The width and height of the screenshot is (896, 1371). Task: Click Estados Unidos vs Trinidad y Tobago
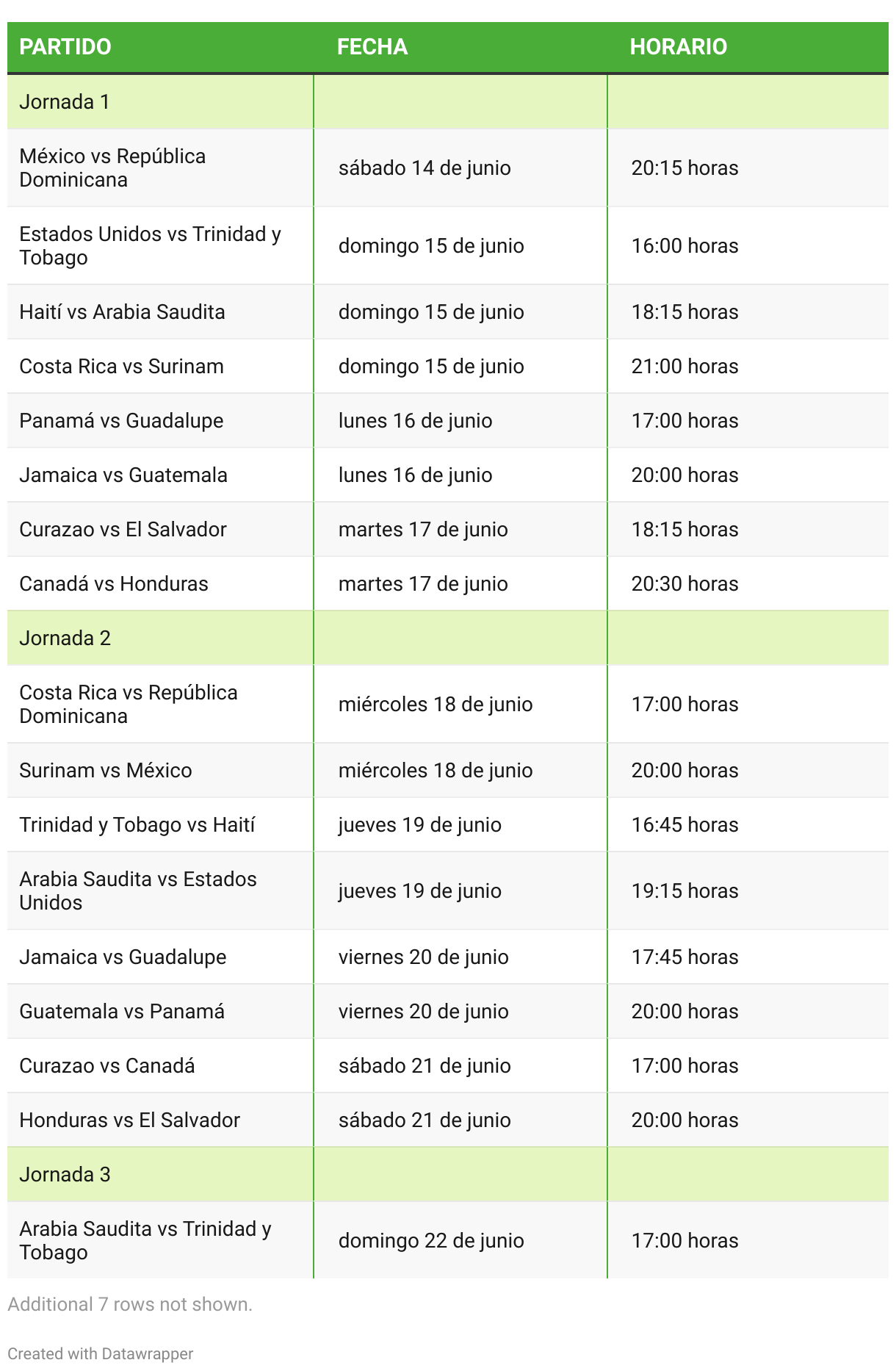tap(150, 245)
